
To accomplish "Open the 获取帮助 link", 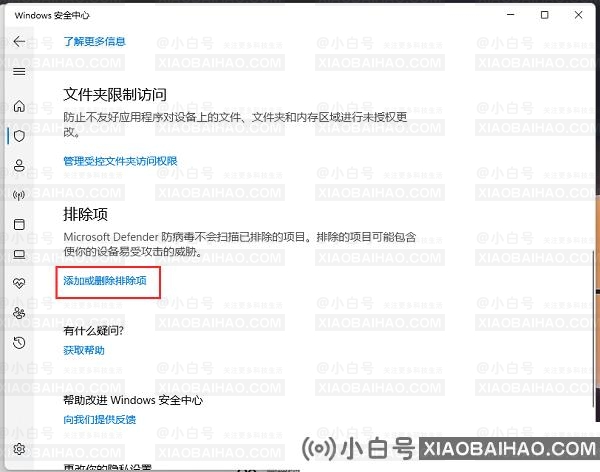I will (84, 350).
